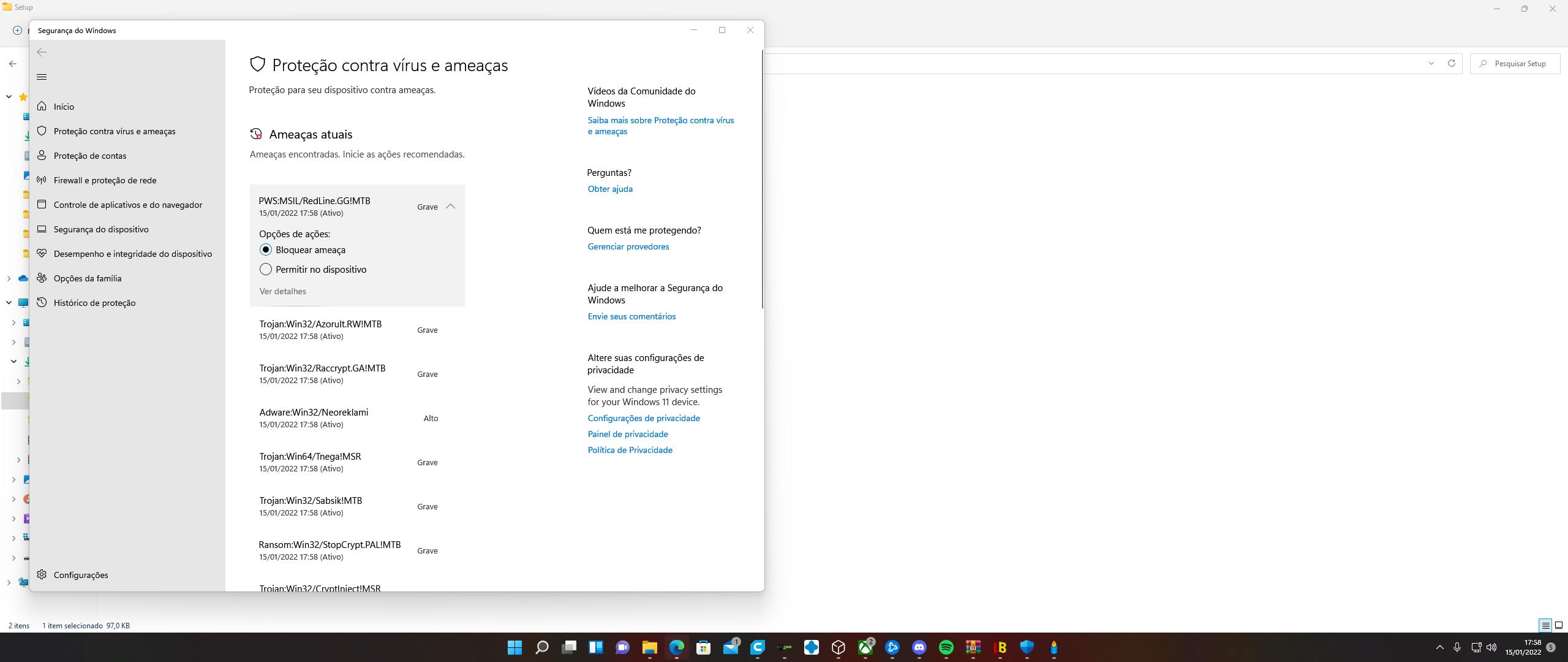
Task: Click the Gerenciar provedores link
Action: coord(628,246)
